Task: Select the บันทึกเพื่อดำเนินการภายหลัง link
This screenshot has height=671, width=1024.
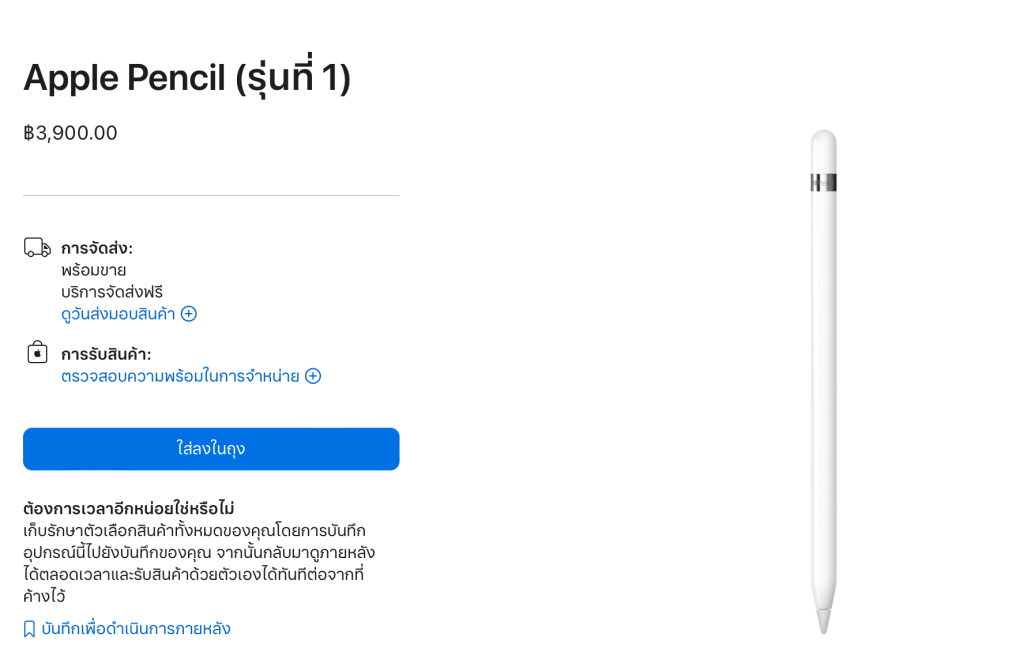Action: click(x=136, y=629)
